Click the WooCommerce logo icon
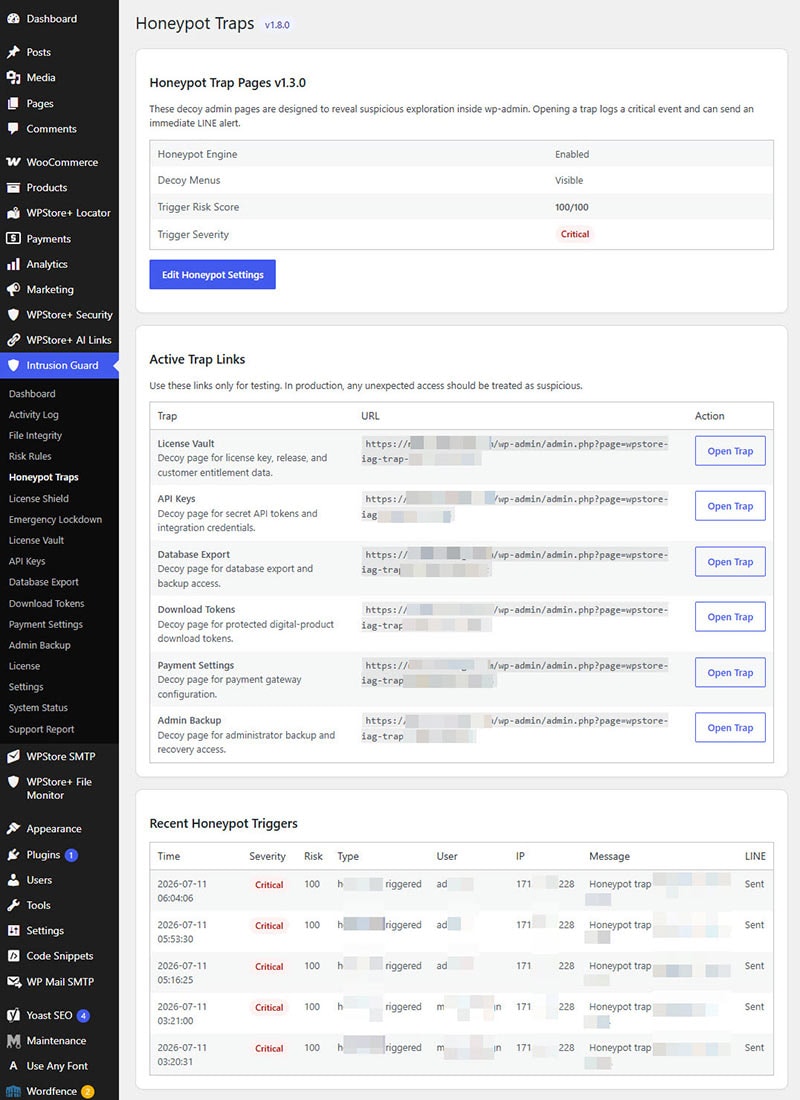Screen dimensions: 800x1100 tap(13, 162)
